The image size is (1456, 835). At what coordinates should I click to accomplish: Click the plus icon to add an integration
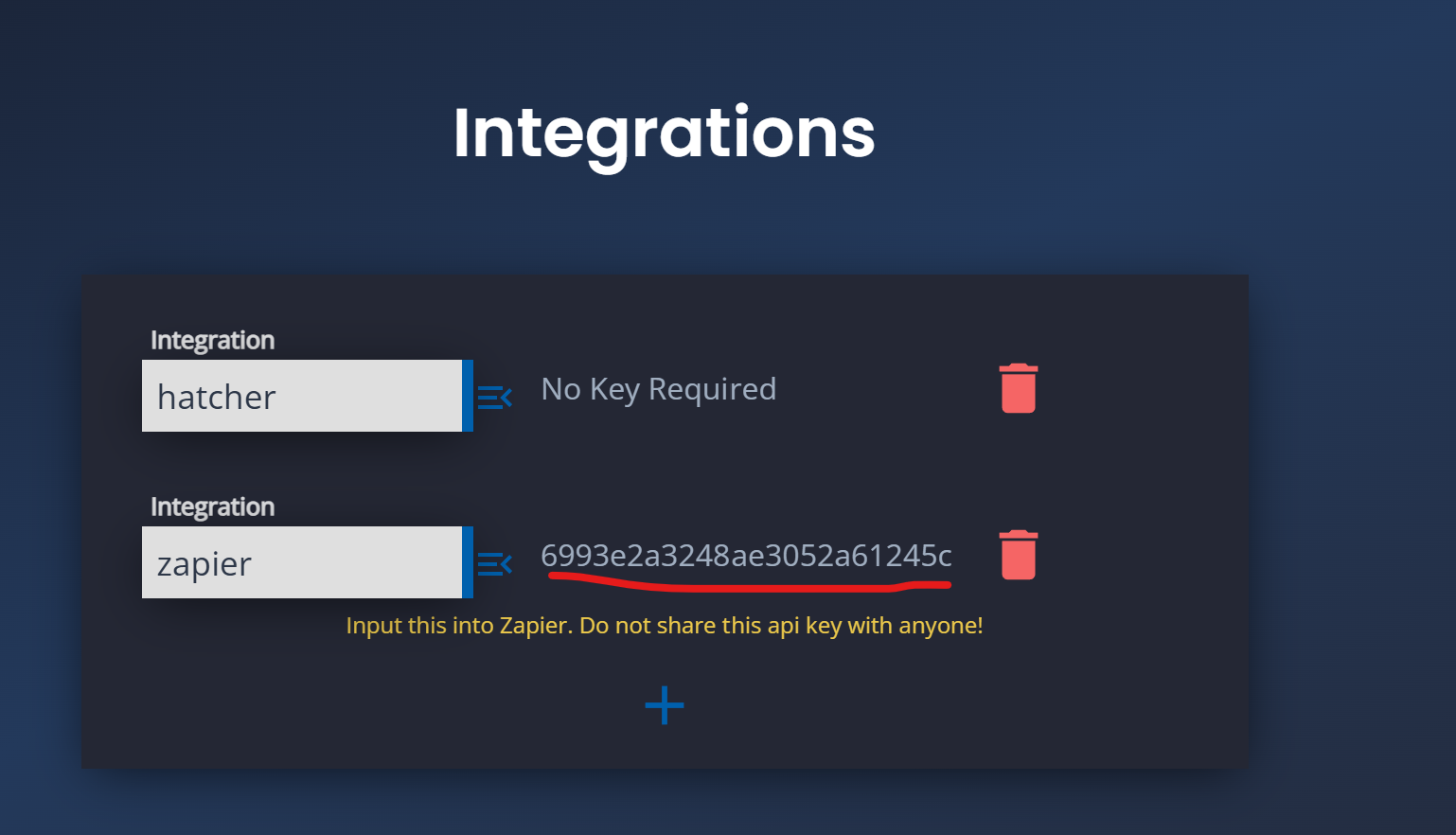tap(664, 704)
